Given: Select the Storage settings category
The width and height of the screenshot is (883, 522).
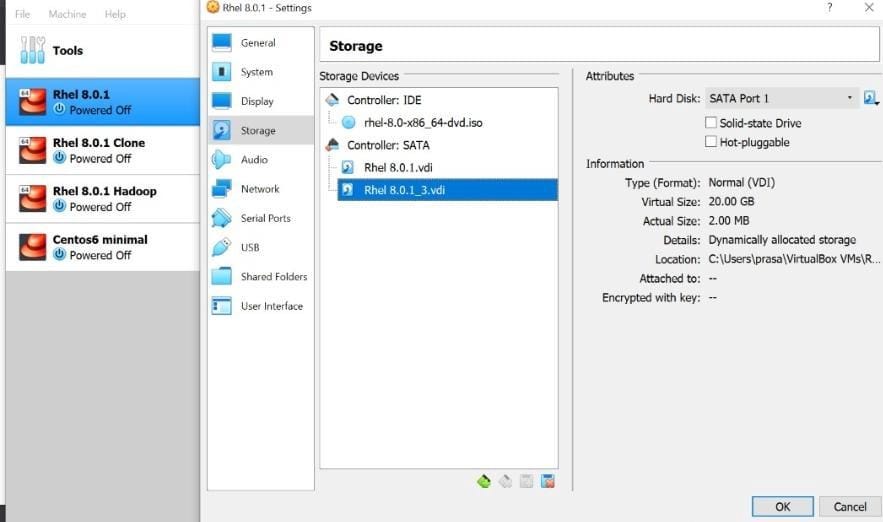Looking at the screenshot, I should tap(260, 131).
